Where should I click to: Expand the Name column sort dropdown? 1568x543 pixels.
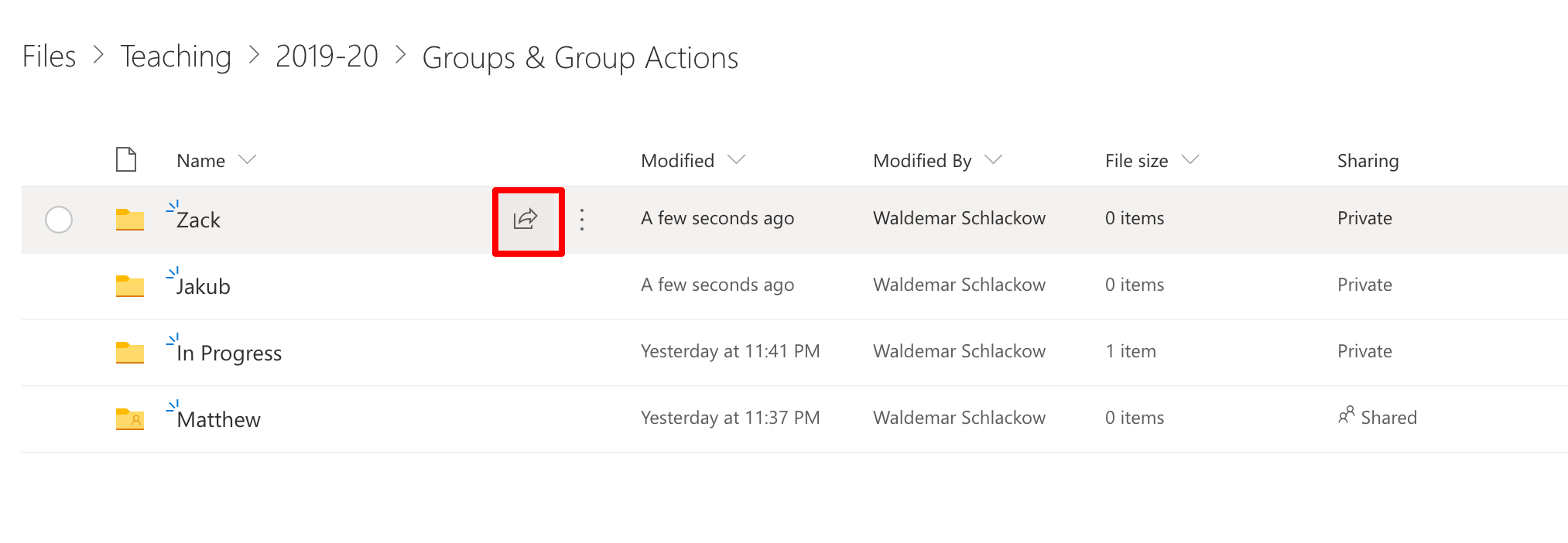tap(248, 159)
